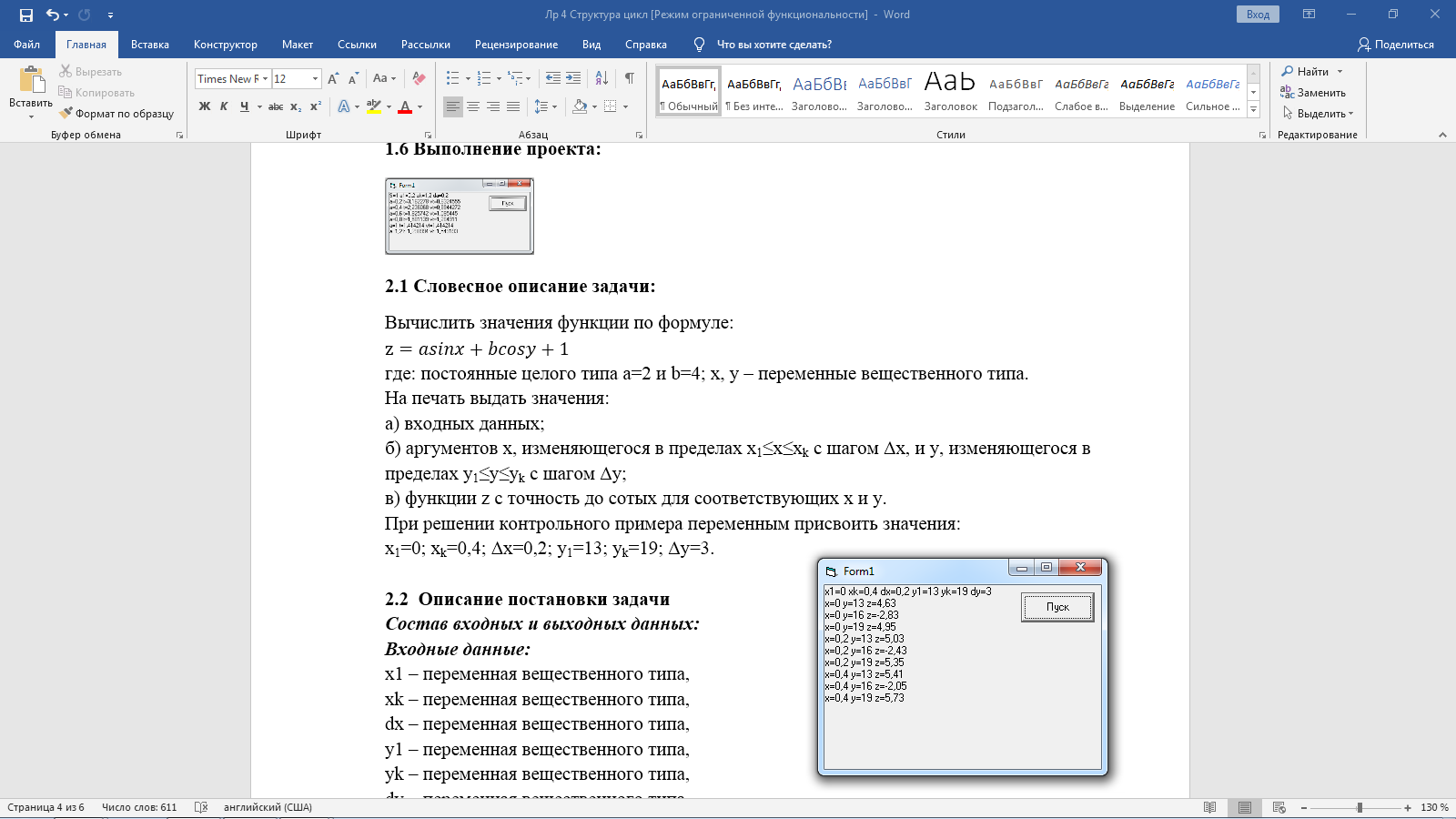Click Заменить to replace text
Screen dimensions: 1456x819
[x=1313, y=93]
